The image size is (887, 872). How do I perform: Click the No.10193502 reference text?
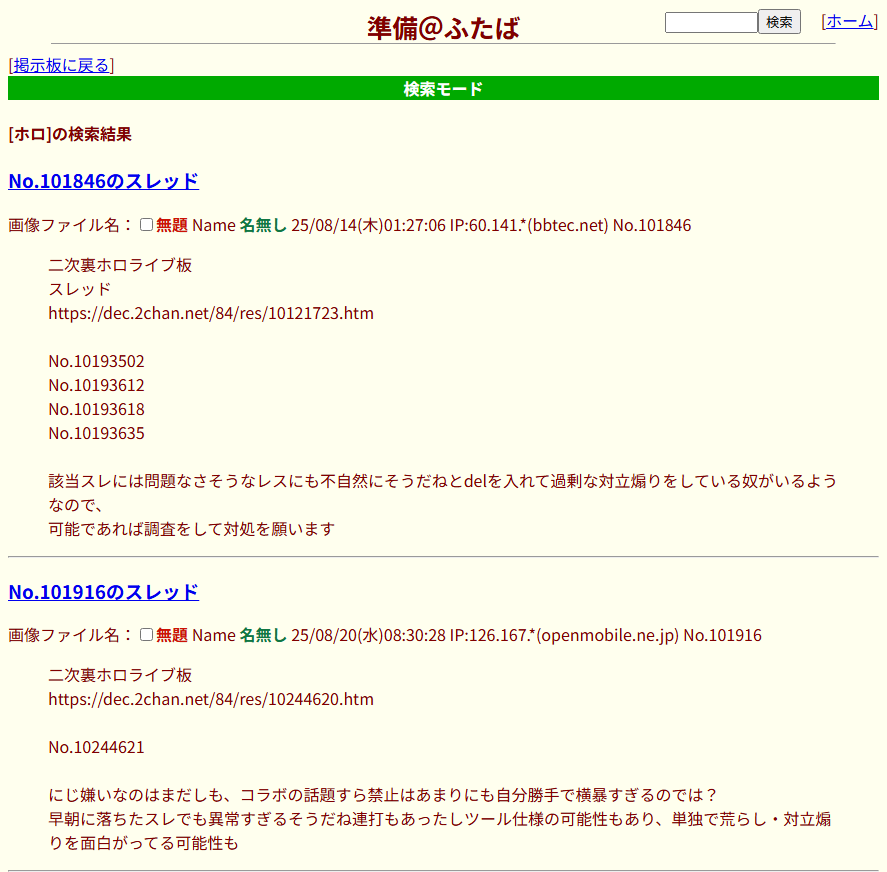96,361
